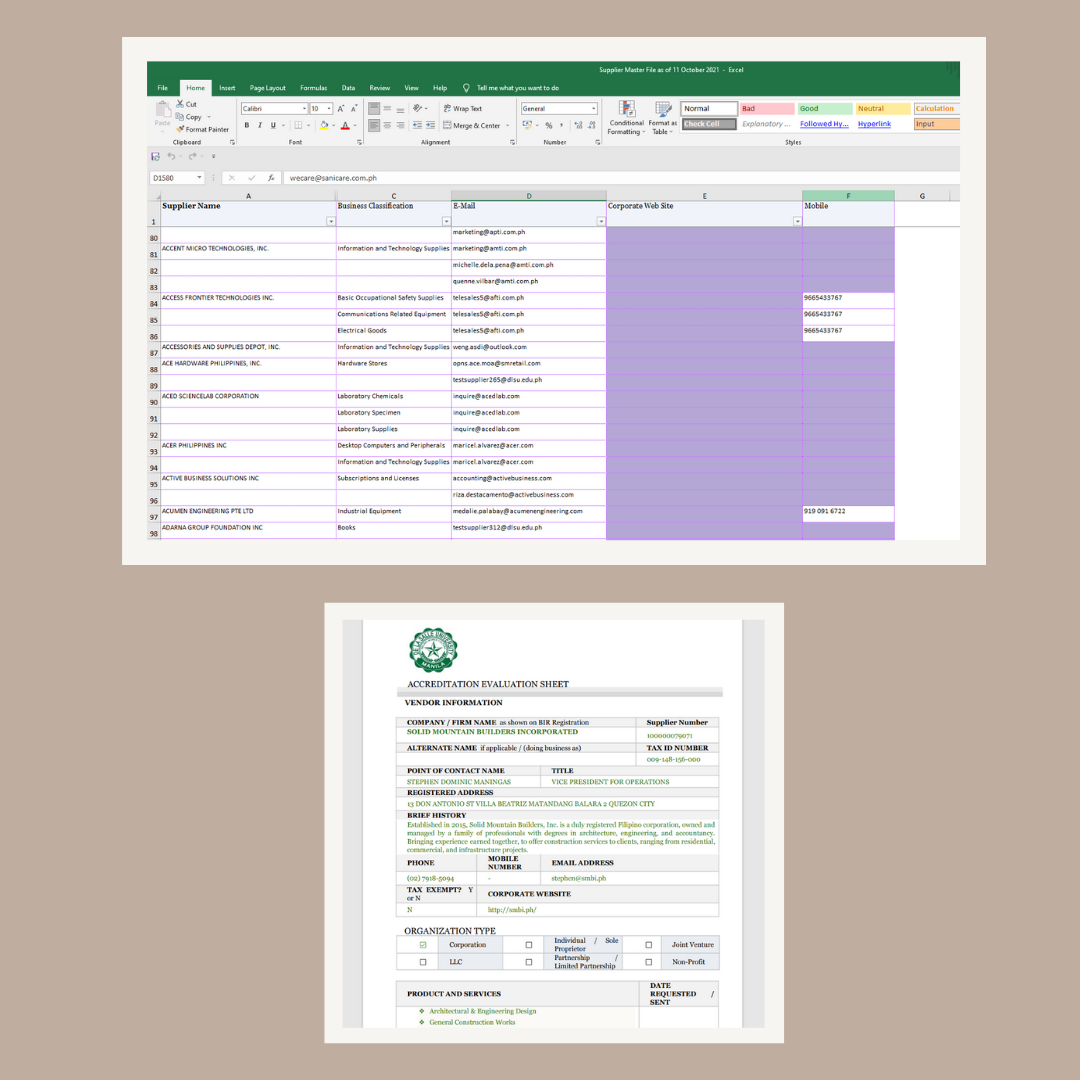
Task: Click the Comma Style icon
Action: click(x=561, y=125)
